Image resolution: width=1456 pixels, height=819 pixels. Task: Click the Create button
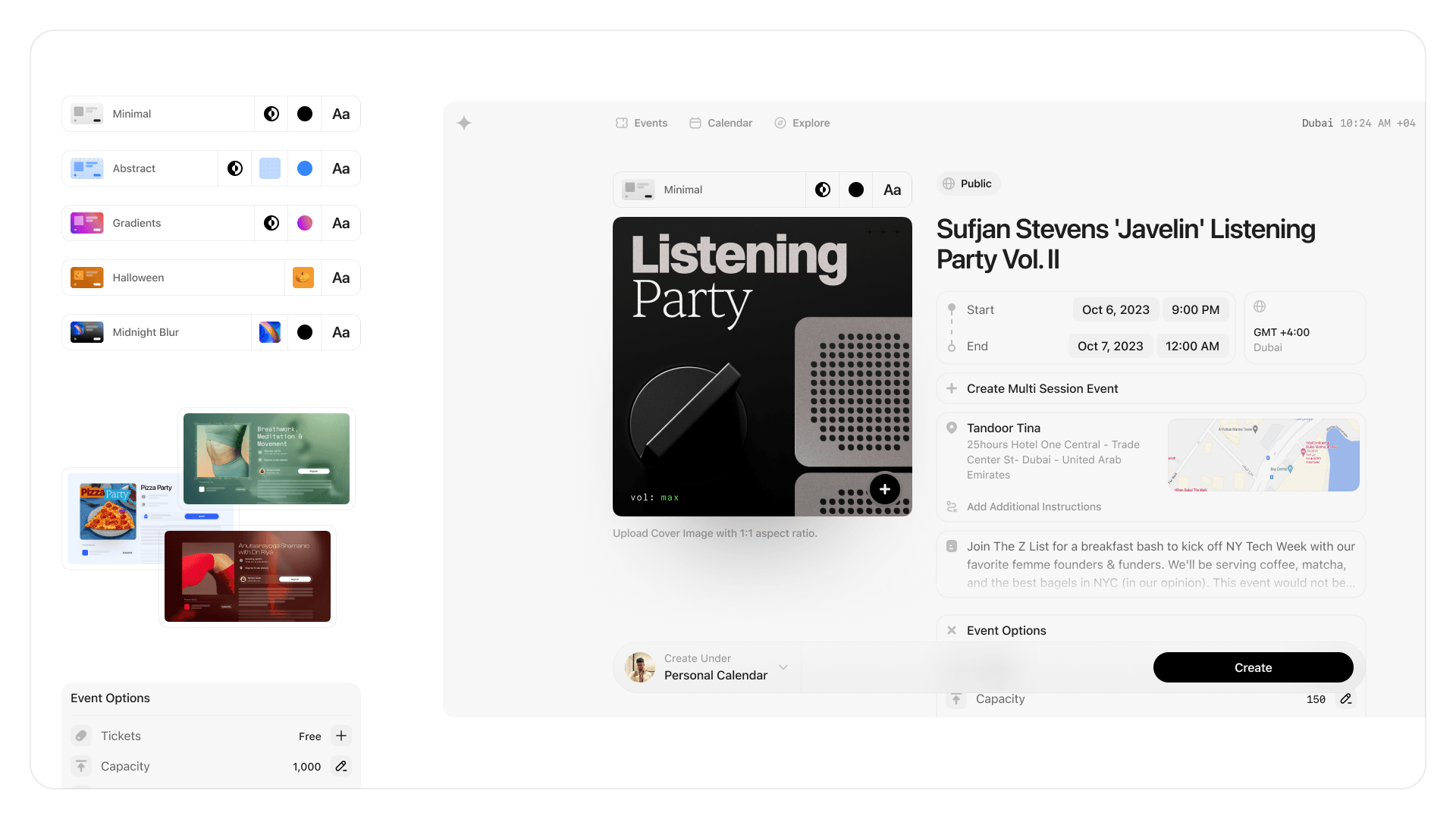1253,667
